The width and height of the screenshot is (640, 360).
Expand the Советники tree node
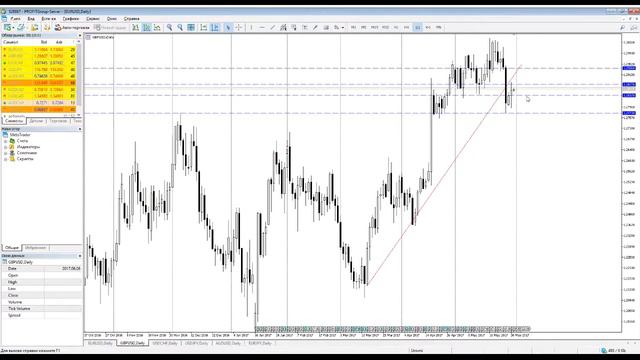click(6, 153)
